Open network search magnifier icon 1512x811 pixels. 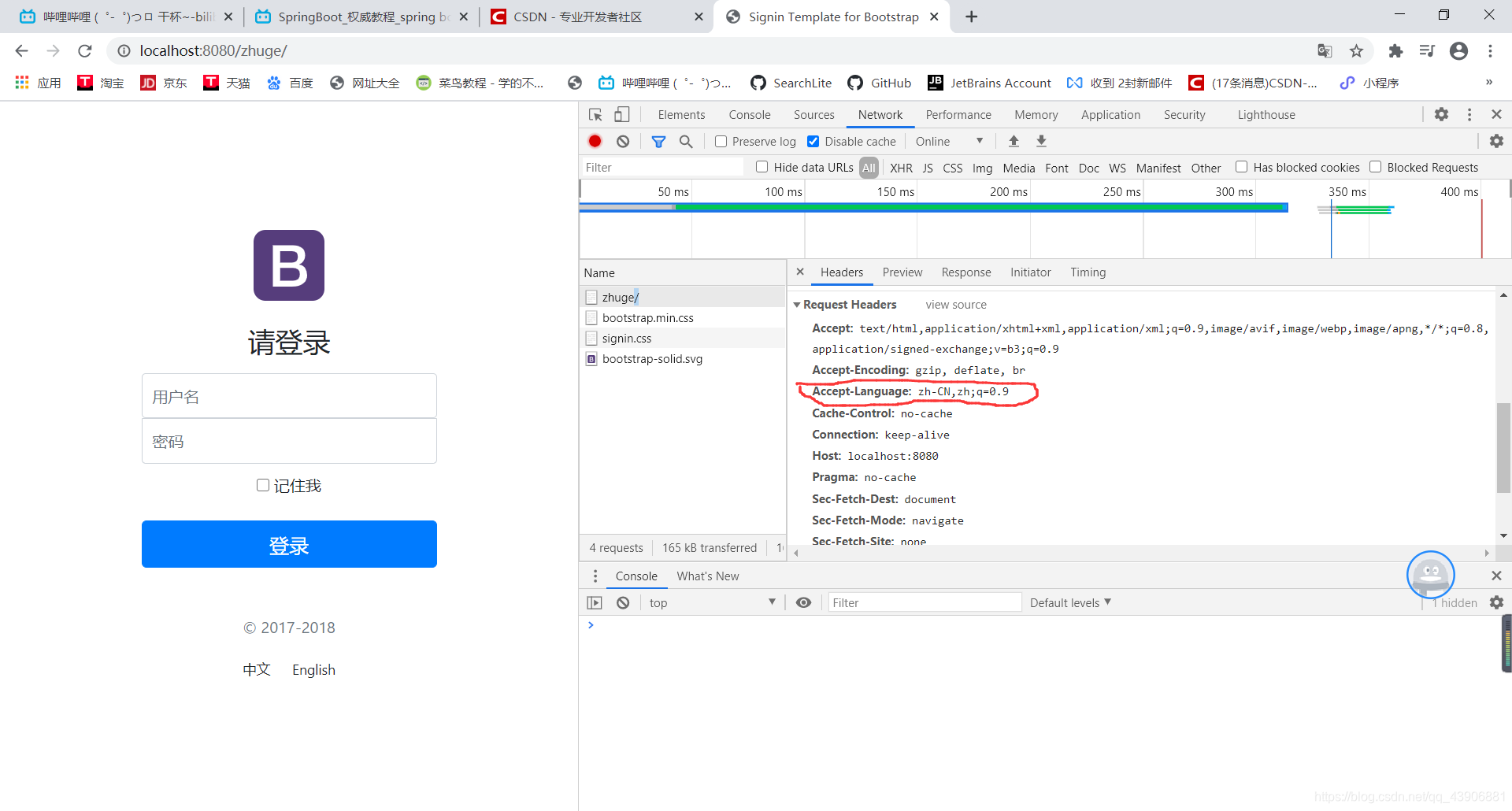point(686,142)
